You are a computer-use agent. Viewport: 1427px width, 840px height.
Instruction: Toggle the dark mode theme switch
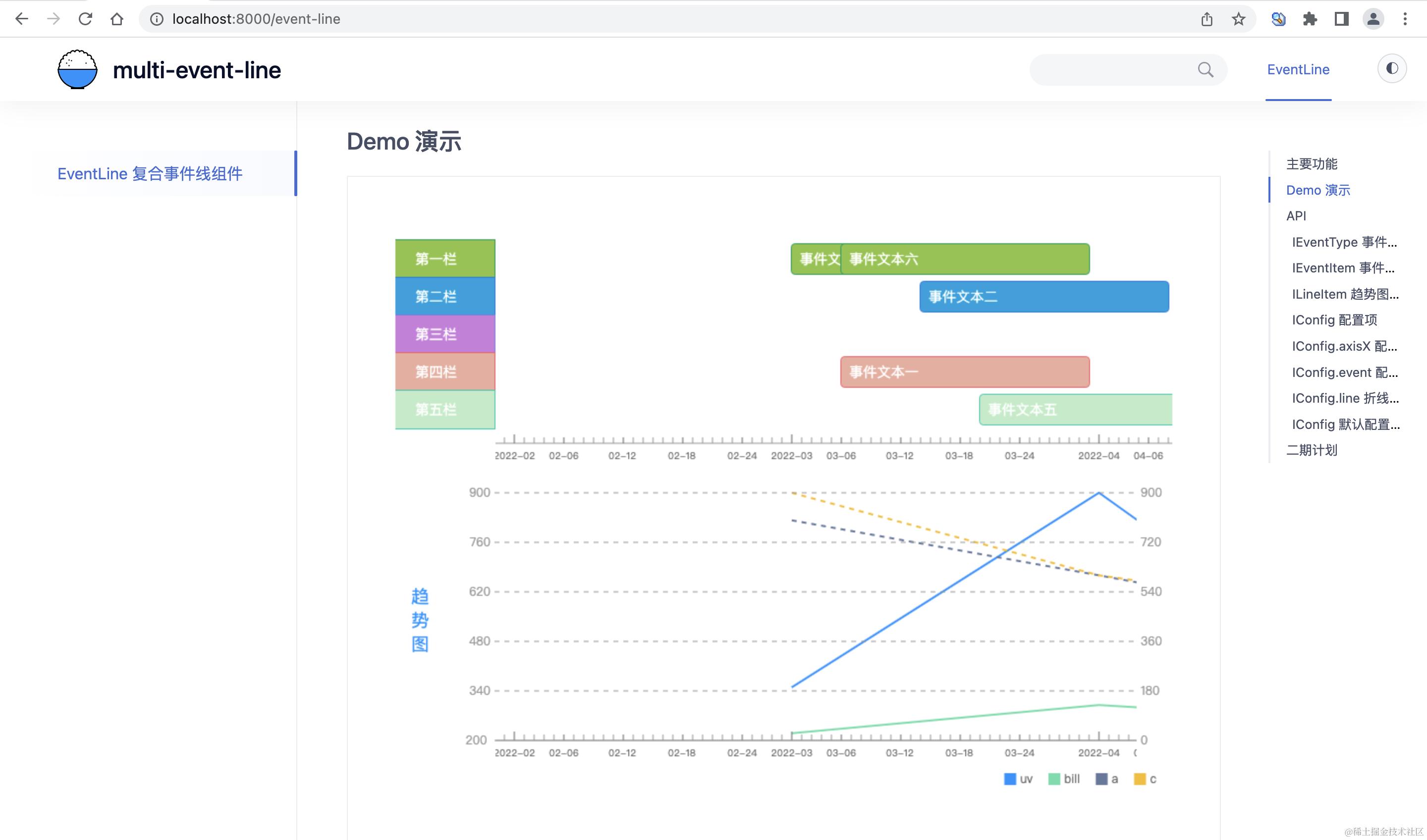(1392, 68)
